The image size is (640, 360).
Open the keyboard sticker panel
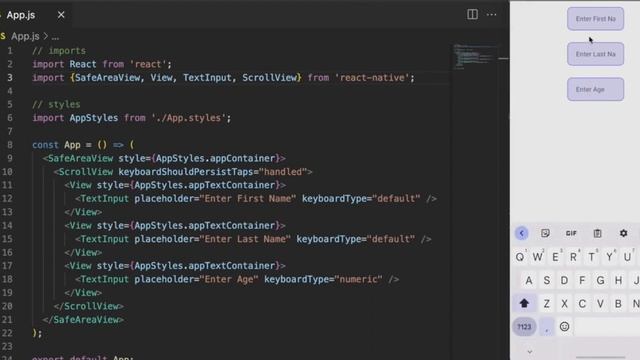[545, 233]
